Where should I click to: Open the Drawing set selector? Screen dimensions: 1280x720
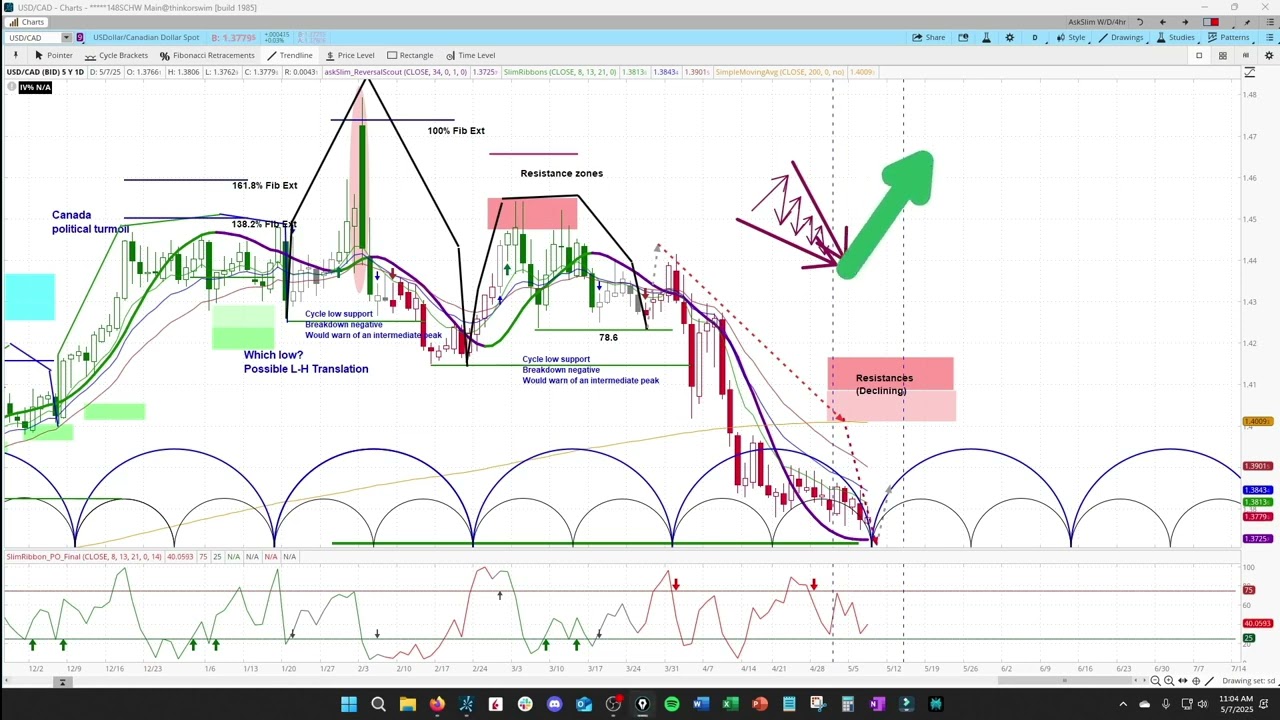(1248, 681)
